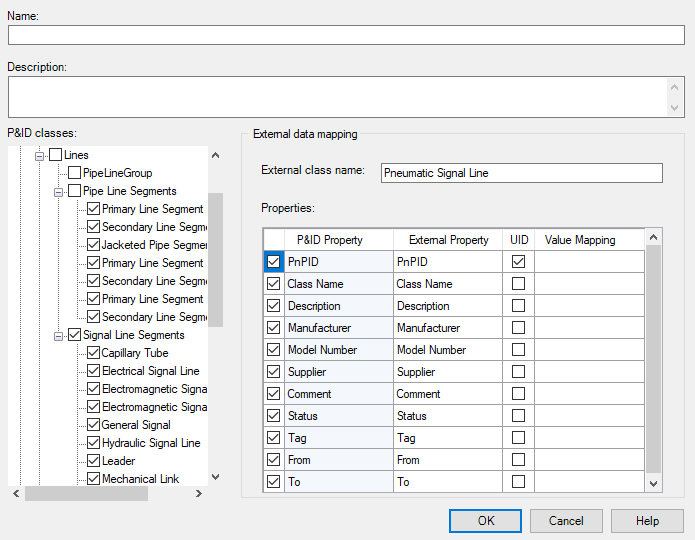The width and height of the screenshot is (695, 540).
Task: Click the Description box scroll-down arrow
Action: pos(677,109)
